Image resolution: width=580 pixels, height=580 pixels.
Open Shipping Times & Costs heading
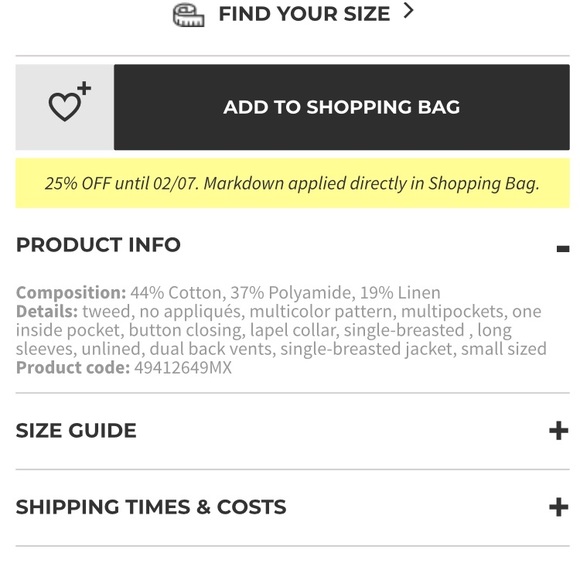151,507
